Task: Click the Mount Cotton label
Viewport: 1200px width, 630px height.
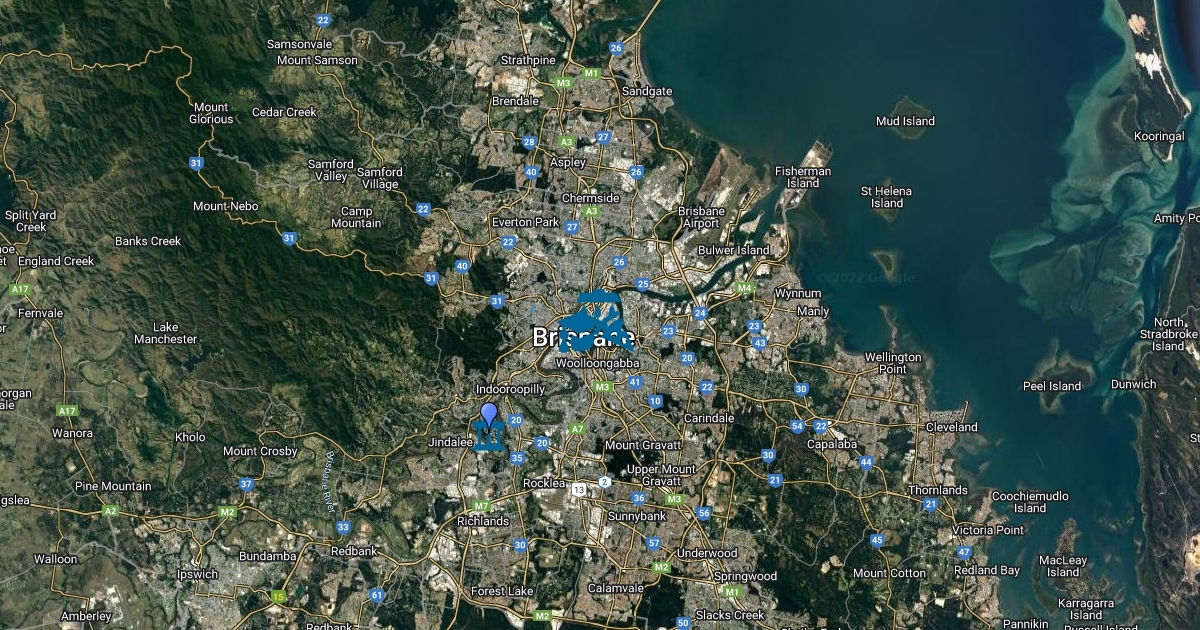Action: pos(889,573)
